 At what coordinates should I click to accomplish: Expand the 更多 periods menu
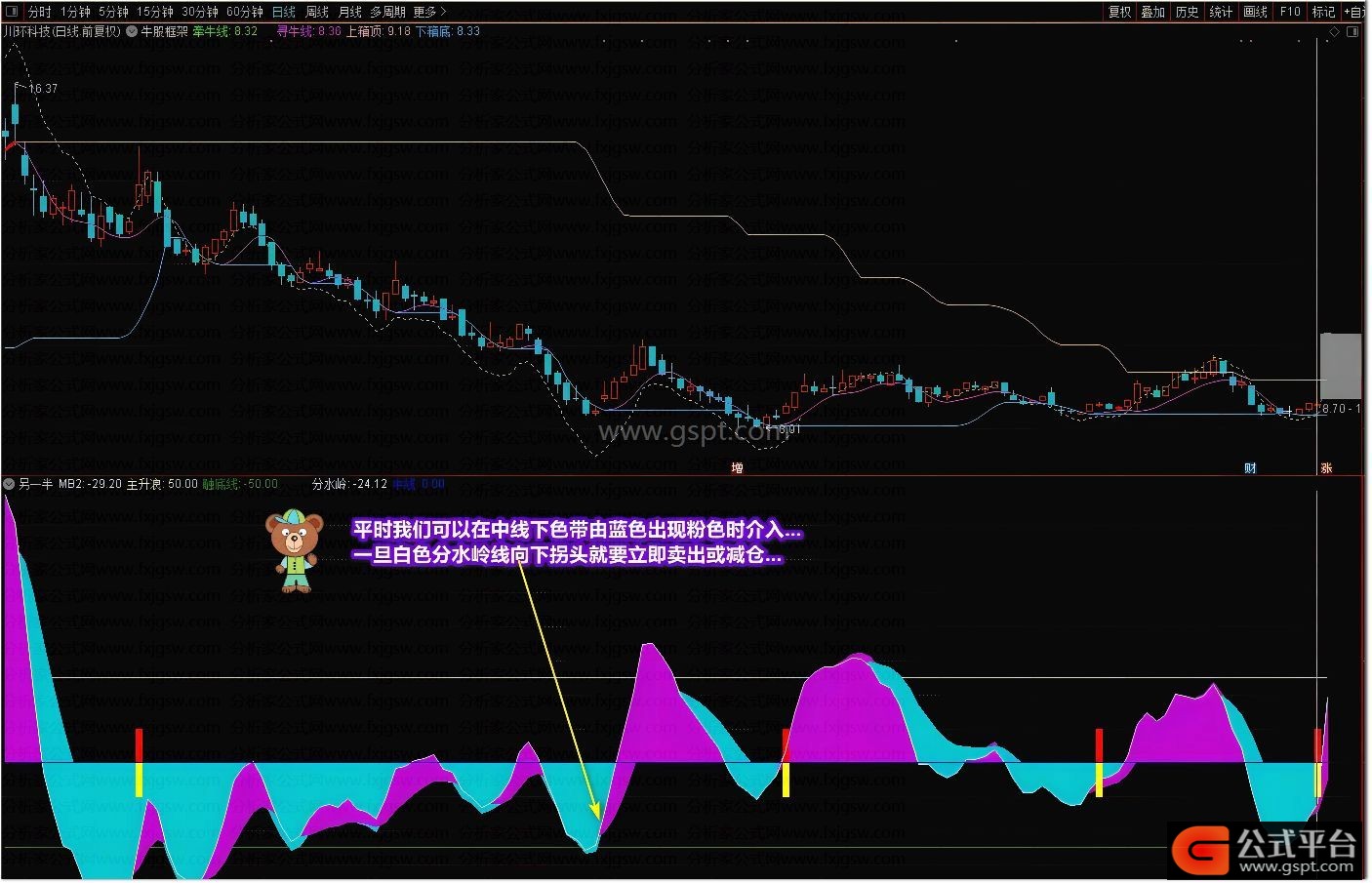tap(429, 12)
